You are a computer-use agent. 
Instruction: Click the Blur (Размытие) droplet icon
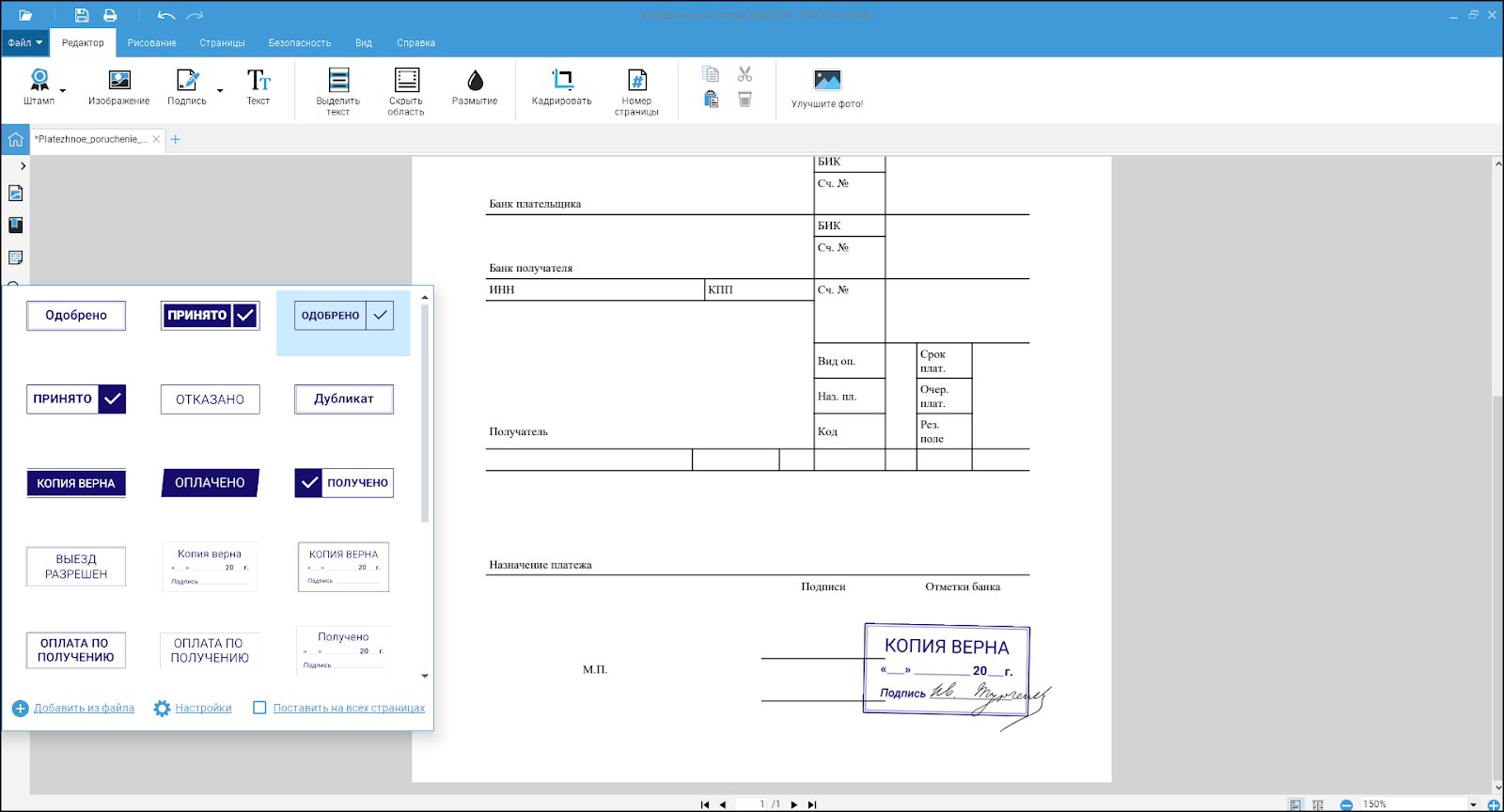475,82
